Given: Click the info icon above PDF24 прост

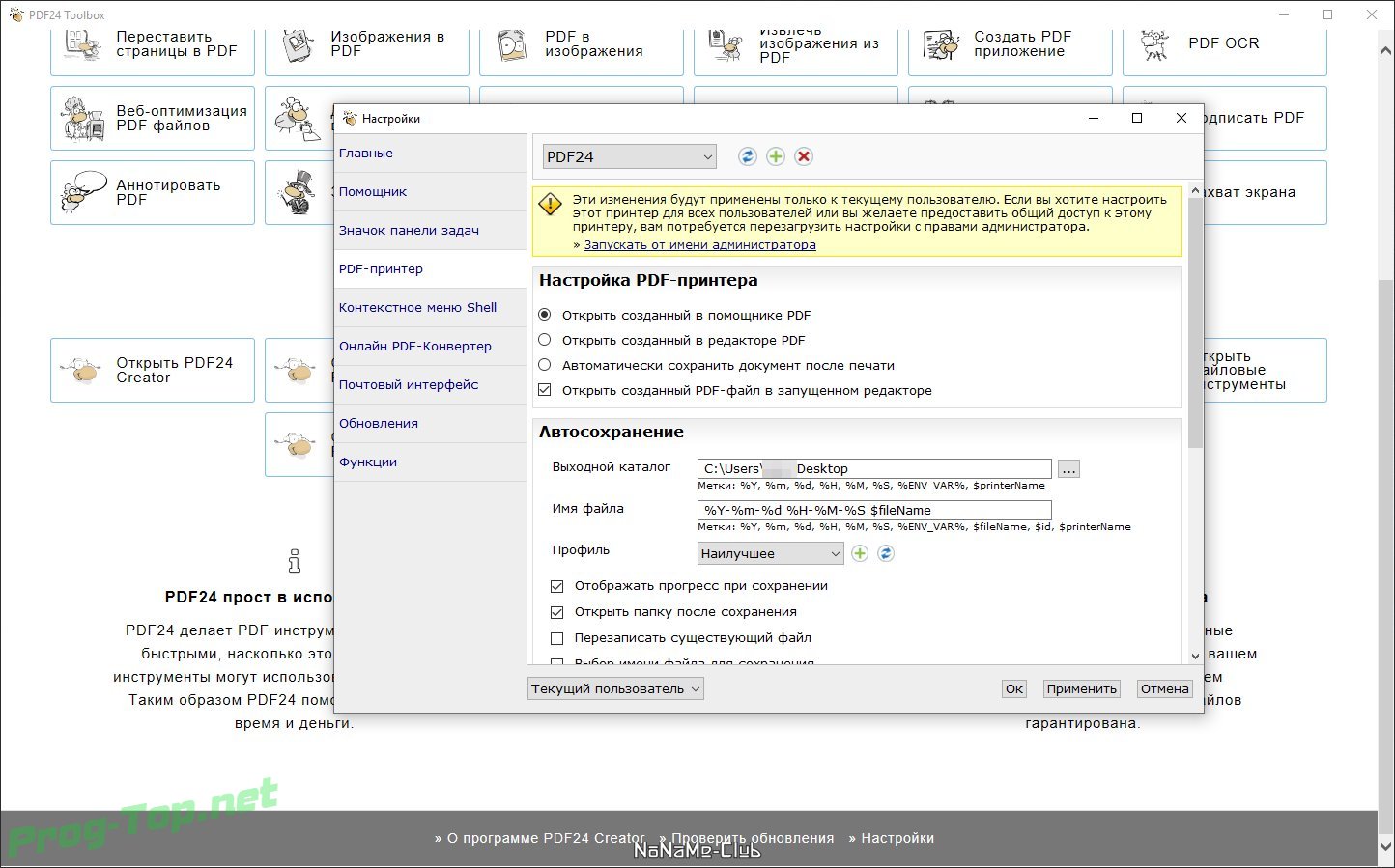Looking at the screenshot, I should tap(295, 561).
